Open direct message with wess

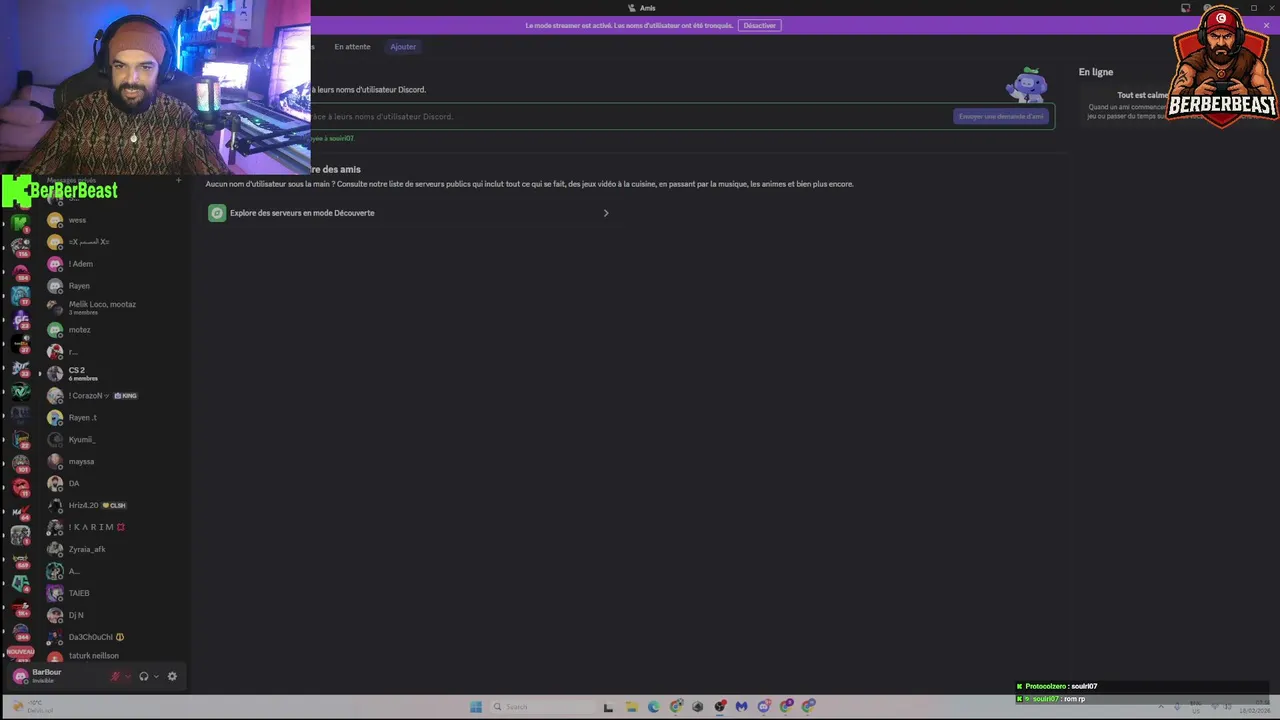[112, 220]
